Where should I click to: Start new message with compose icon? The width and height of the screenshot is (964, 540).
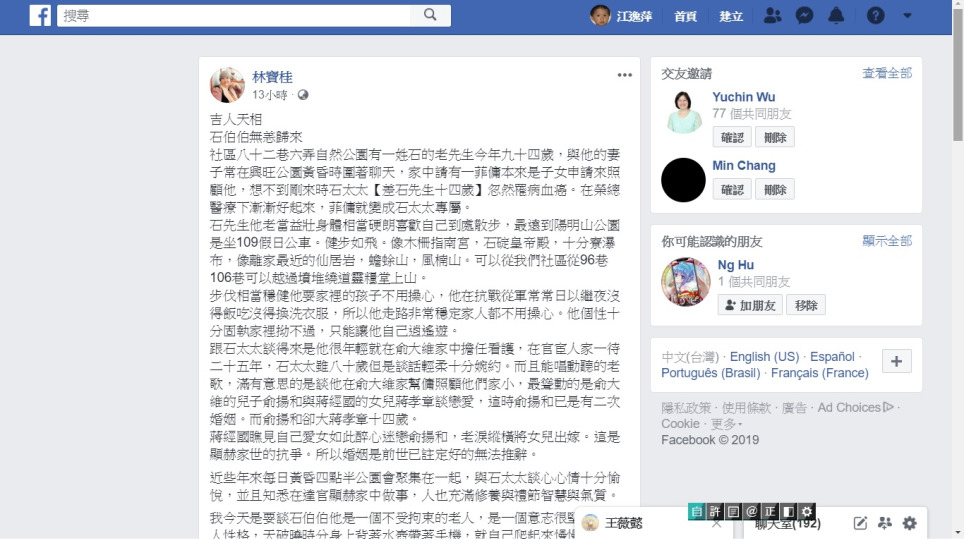pos(860,523)
